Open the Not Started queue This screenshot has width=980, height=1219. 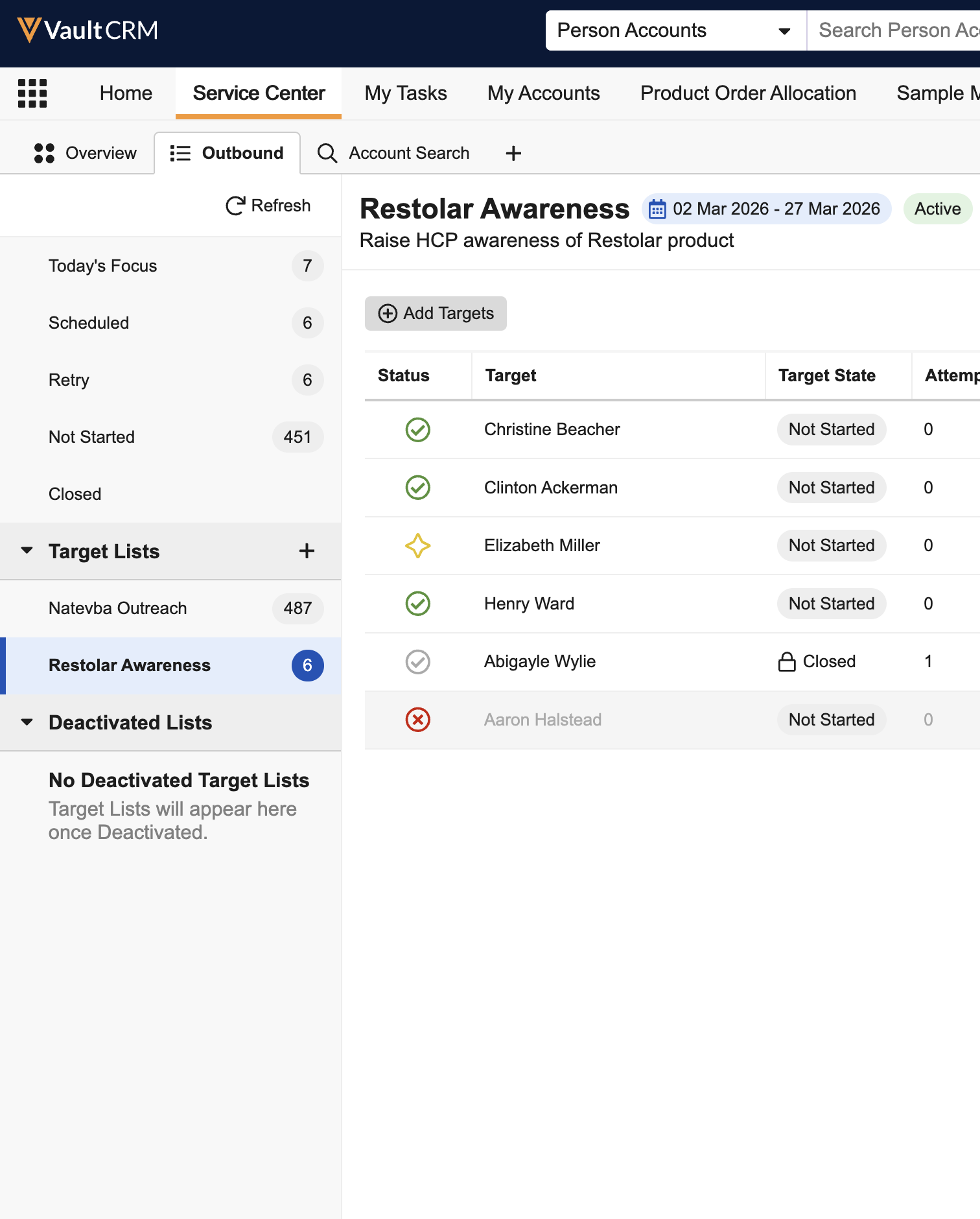coord(92,437)
